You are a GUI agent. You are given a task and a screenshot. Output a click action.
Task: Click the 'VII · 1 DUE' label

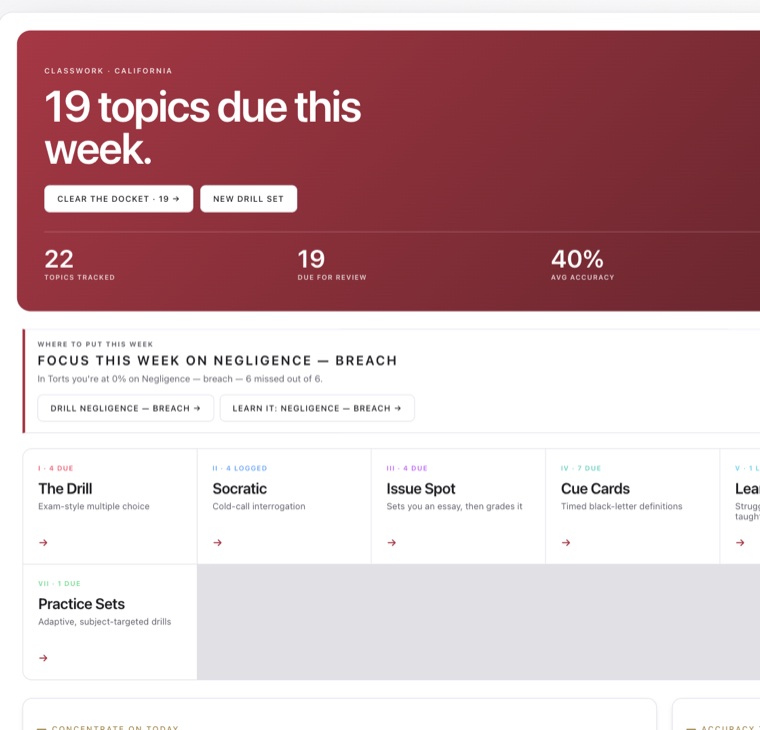(x=60, y=584)
